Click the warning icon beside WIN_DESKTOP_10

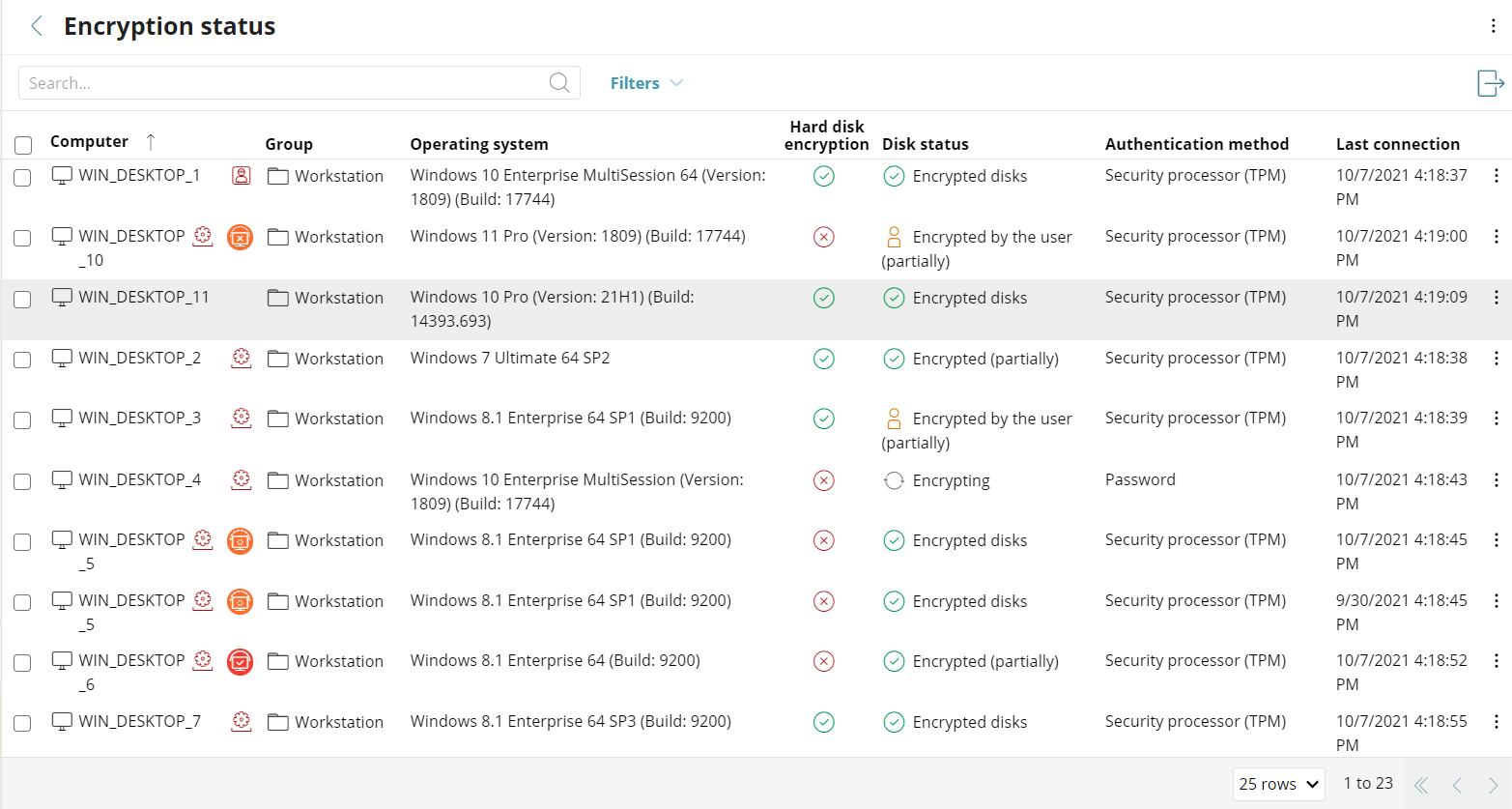coord(240,236)
